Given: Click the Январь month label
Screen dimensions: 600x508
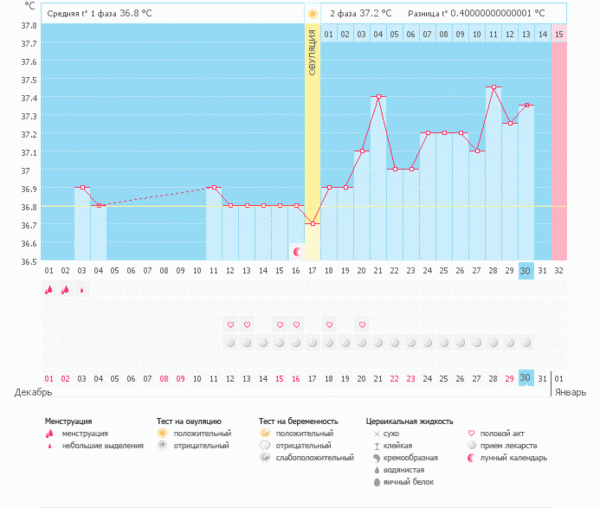Looking at the screenshot, I should tap(570, 394).
